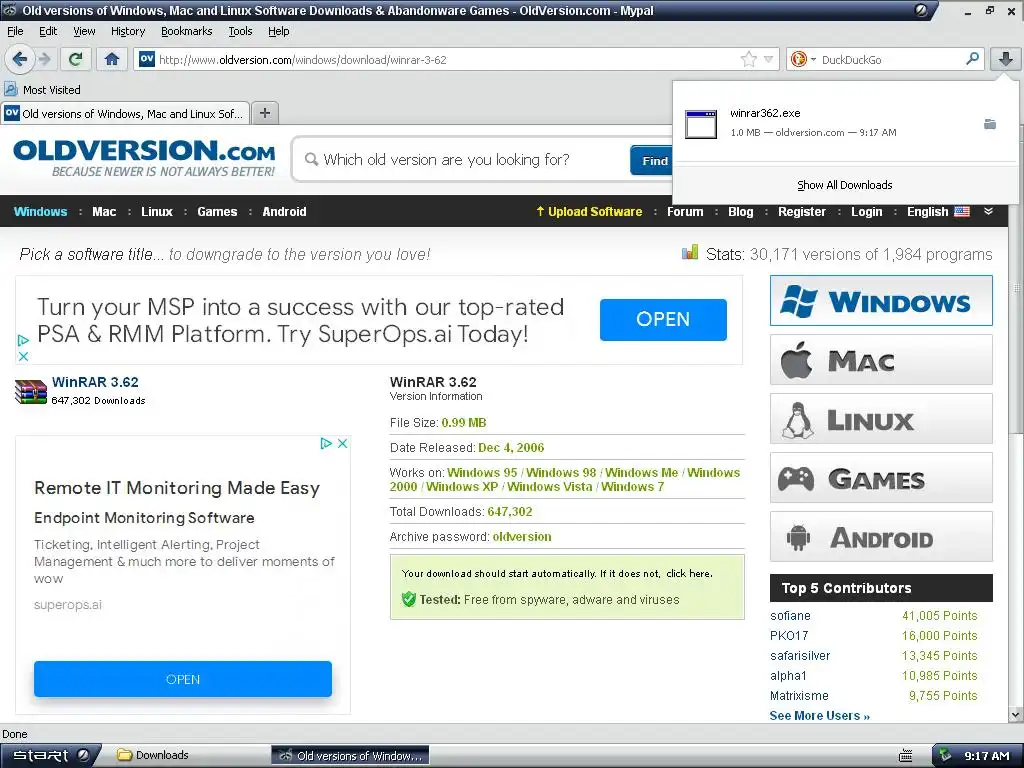
Task: Expand the URL history dropdown arrow
Action: (769, 59)
